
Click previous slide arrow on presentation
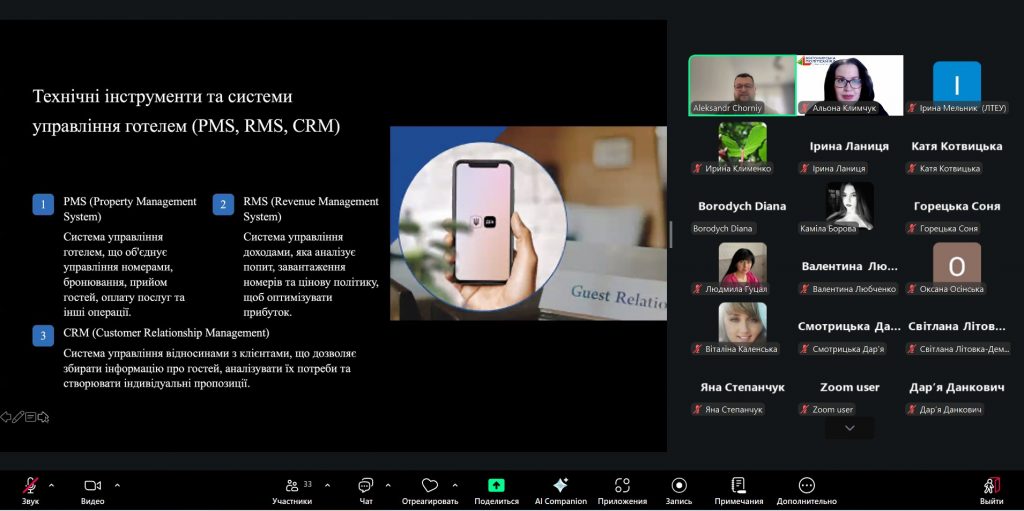click(x=6, y=417)
